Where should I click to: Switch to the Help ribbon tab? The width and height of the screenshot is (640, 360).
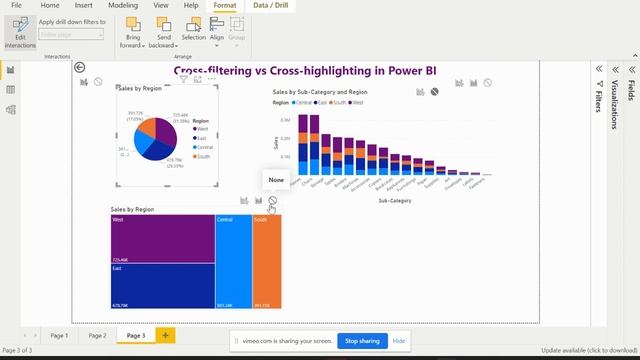191,5
